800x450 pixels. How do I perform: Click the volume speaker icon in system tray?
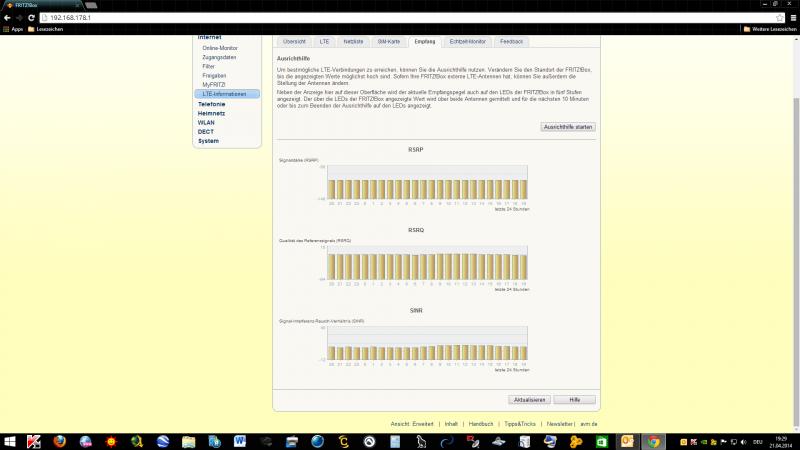(x=743, y=442)
